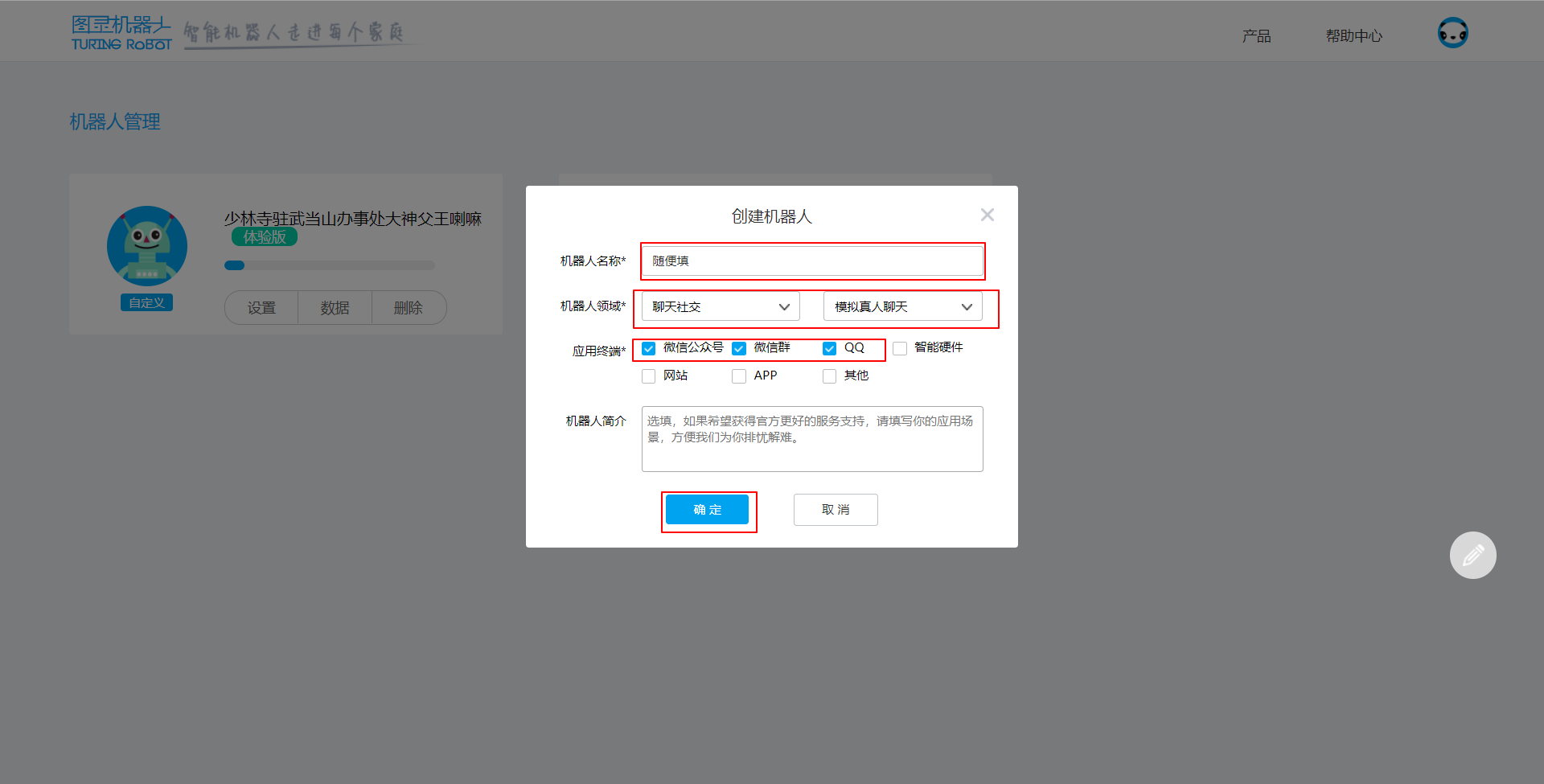Click the robot usage progress bar
Screen dimensions: 1544x784
pos(330,265)
